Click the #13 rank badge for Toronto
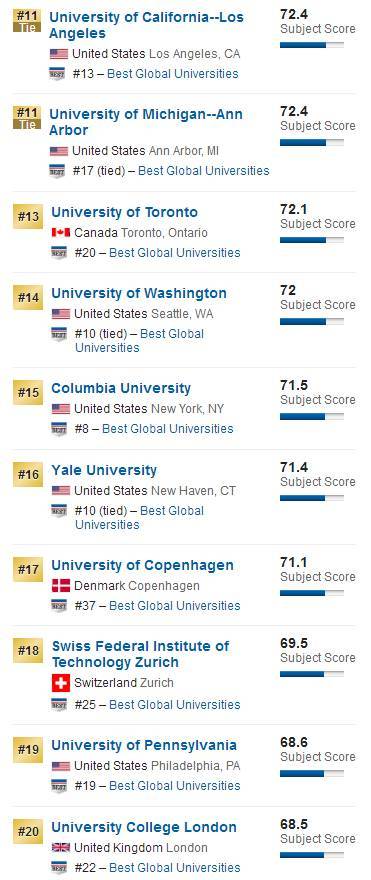The height and width of the screenshot is (880, 371). tap(28, 216)
